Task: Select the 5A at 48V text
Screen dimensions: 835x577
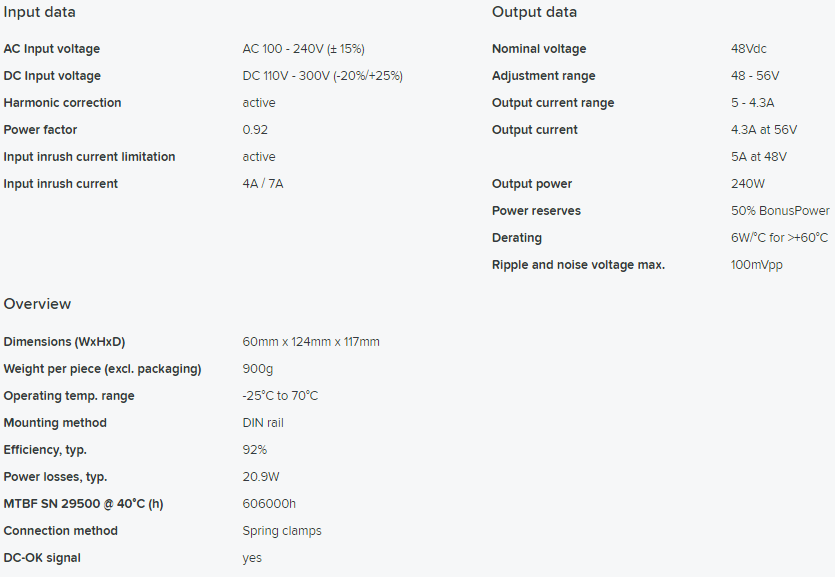Action: click(x=759, y=157)
